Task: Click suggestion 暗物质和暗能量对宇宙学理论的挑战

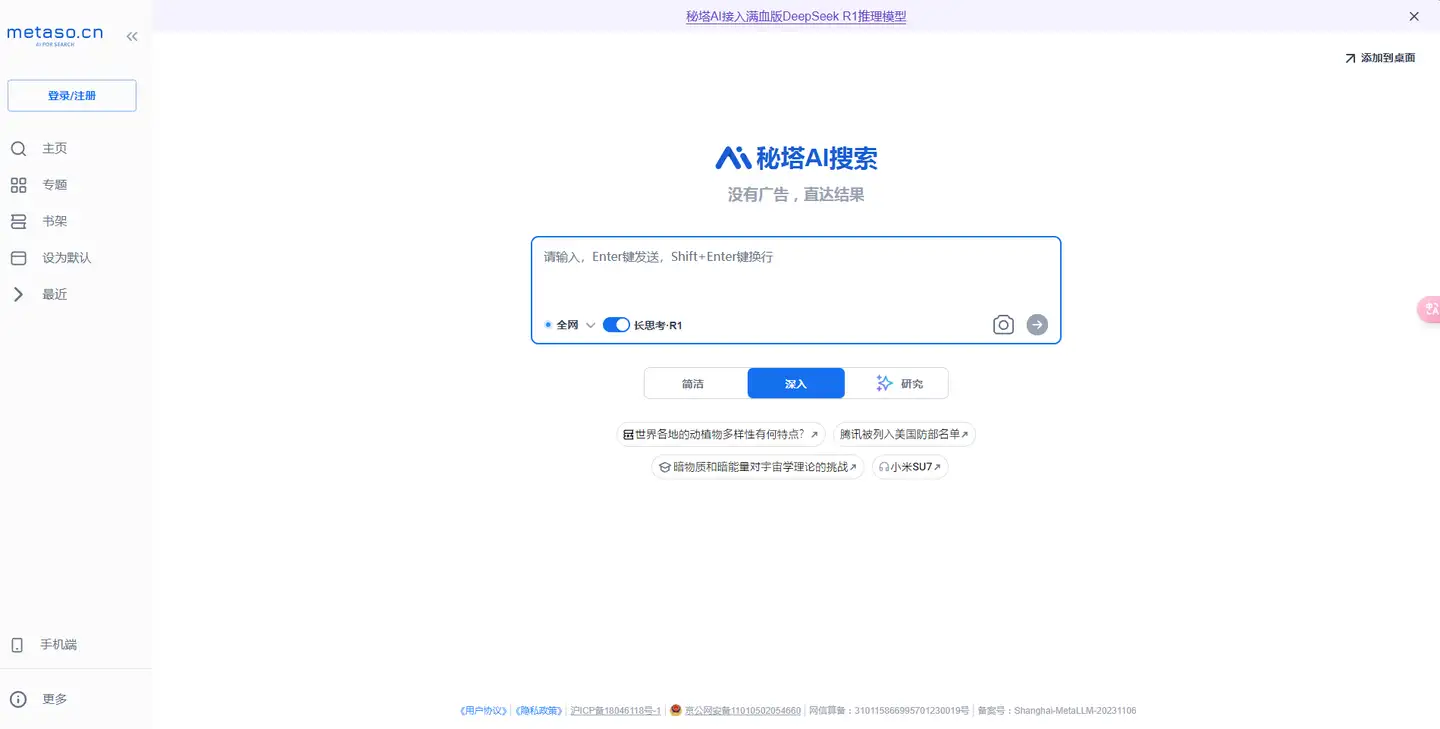Action: coord(757,467)
